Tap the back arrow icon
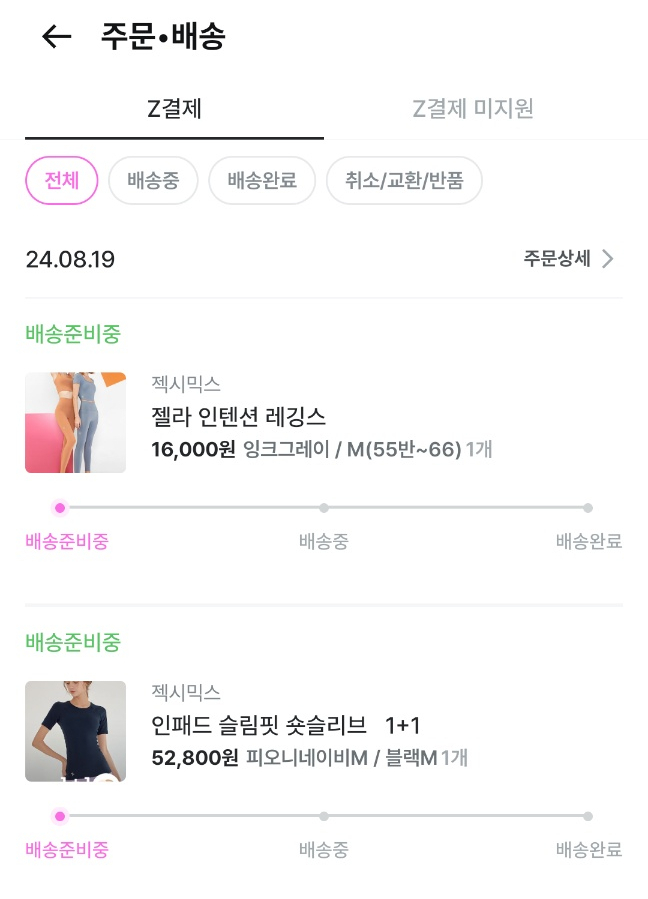The height and width of the screenshot is (899, 648). [x=56, y=37]
